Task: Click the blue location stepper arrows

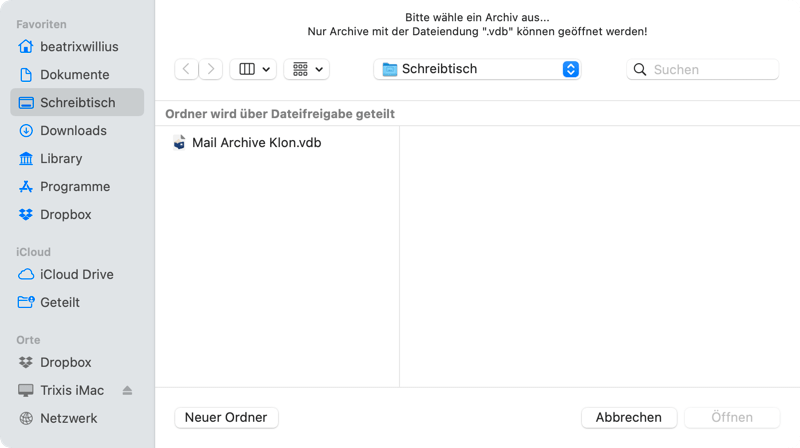Action: 570,69
